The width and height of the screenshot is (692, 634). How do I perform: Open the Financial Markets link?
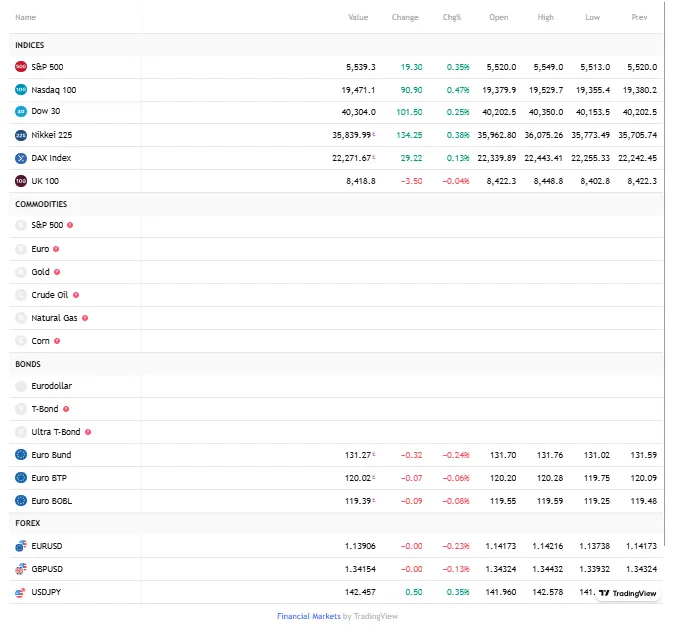point(308,616)
